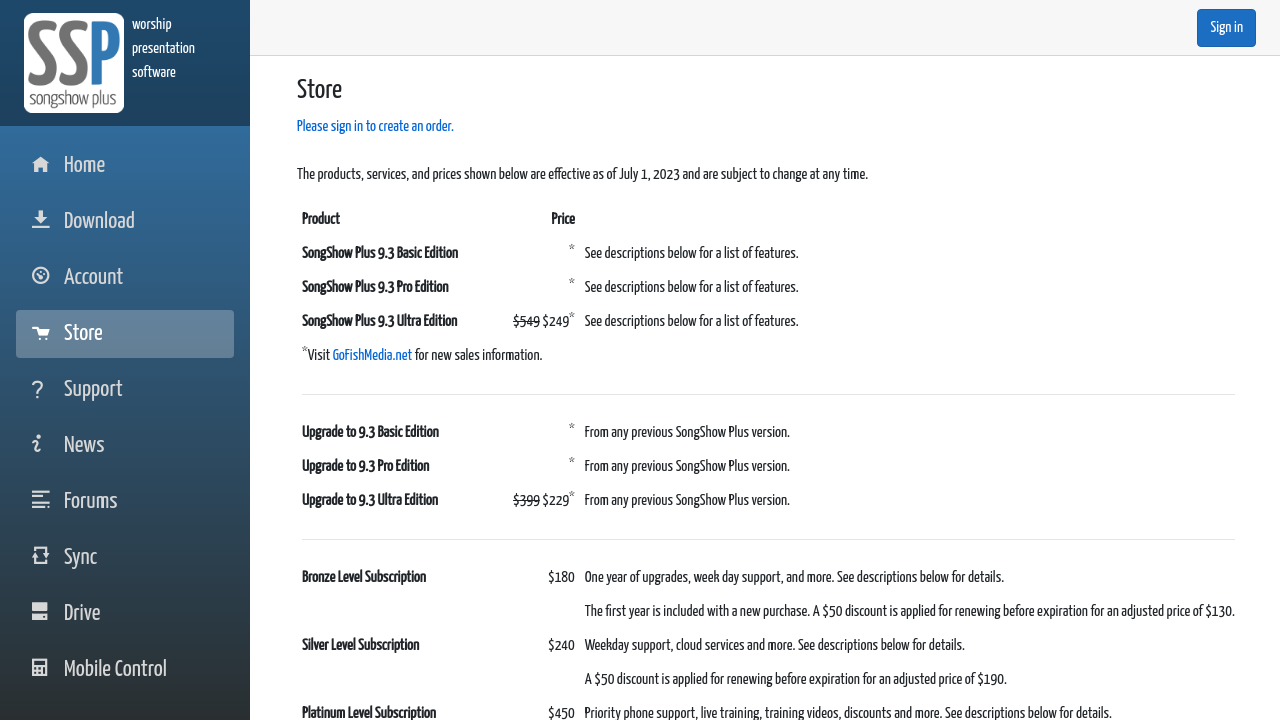Click the Home house icon

tap(40, 165)
